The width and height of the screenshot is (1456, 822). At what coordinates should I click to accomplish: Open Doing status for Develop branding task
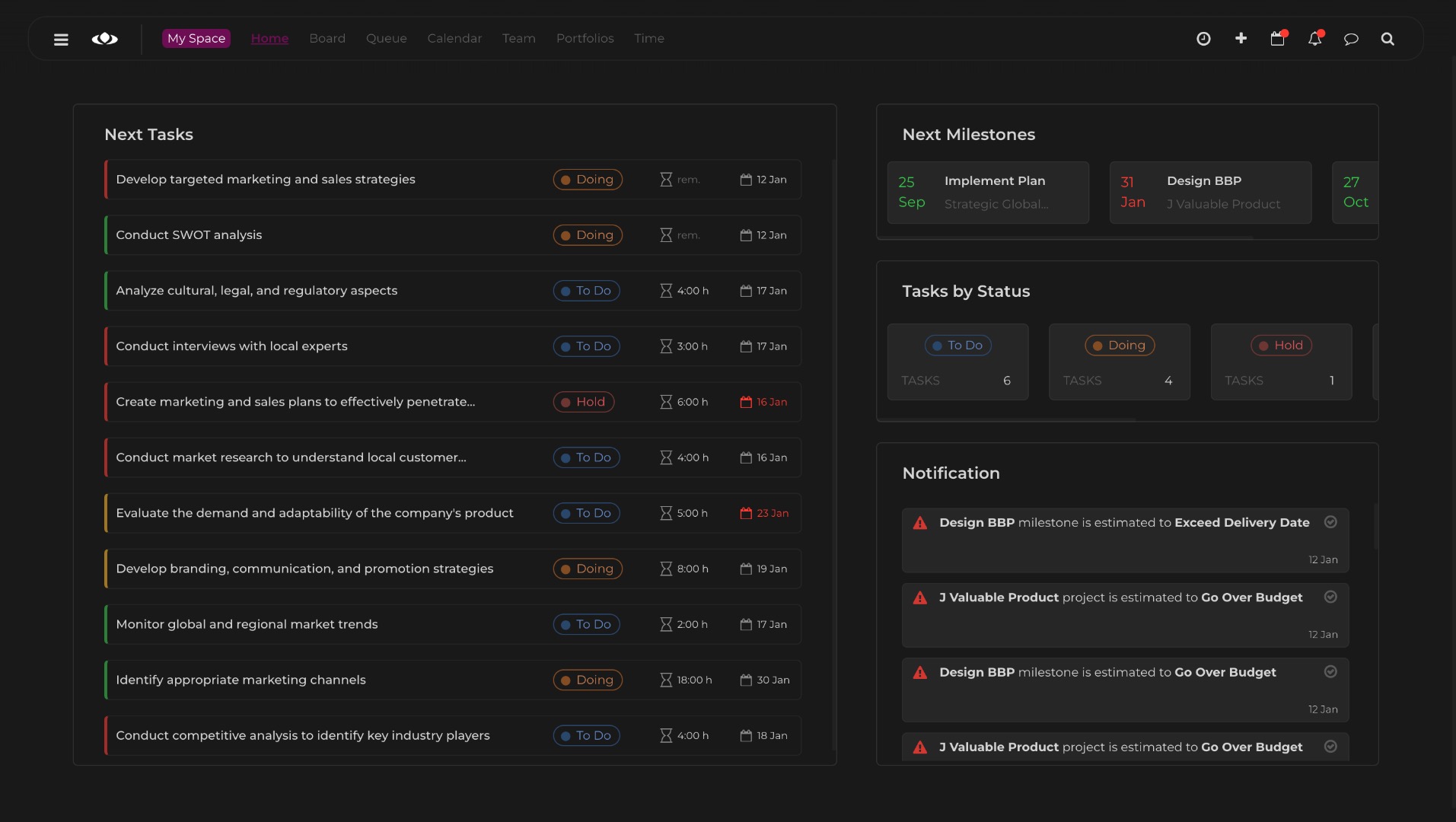point(588,569)
